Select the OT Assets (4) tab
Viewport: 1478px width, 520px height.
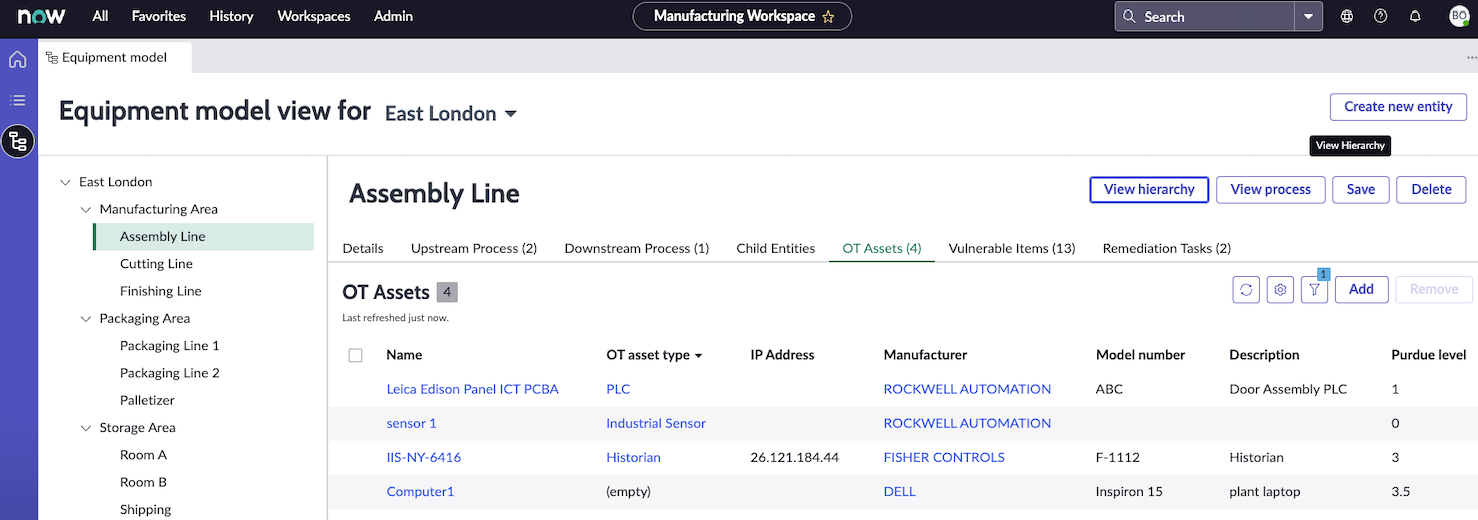882,248
